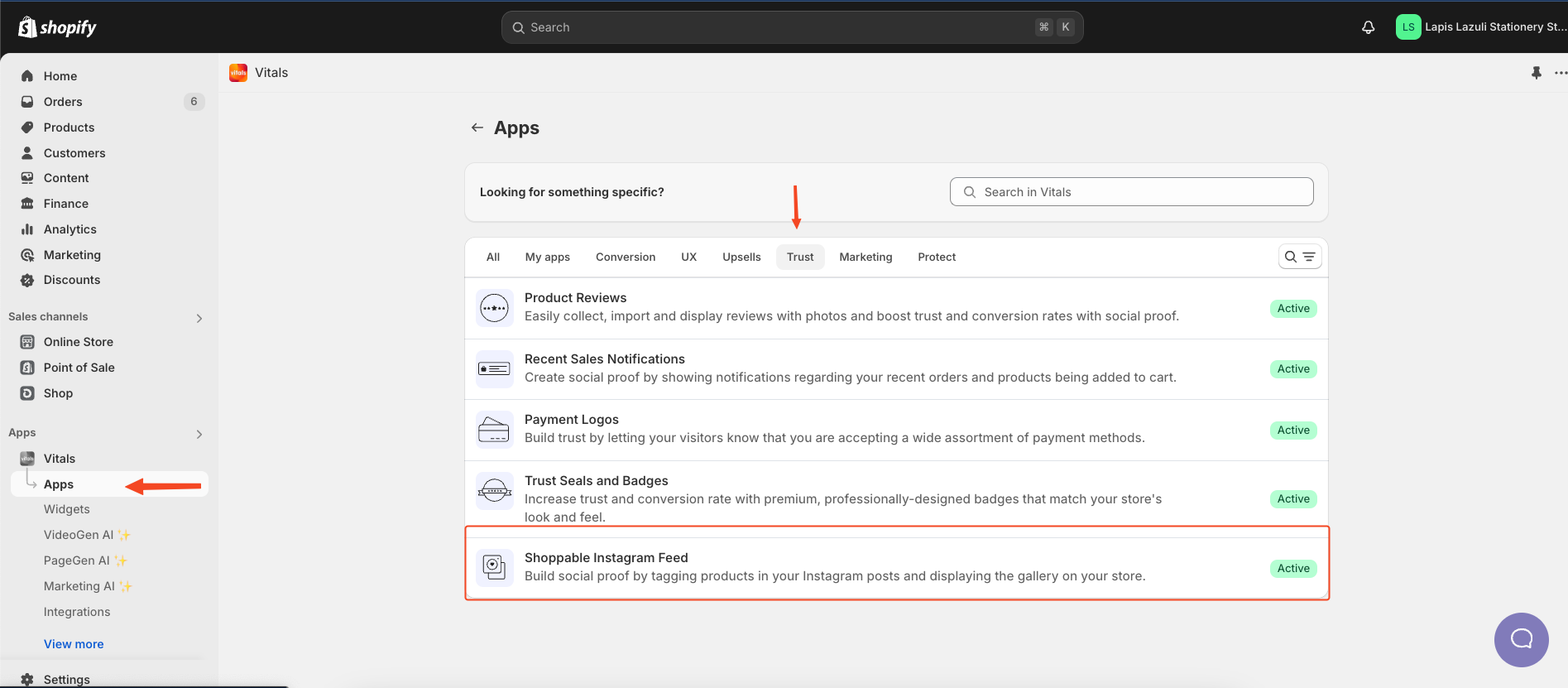This screenshot has height=688, width=1568.
Task: Click the Customers person icon
Action: 27,153
